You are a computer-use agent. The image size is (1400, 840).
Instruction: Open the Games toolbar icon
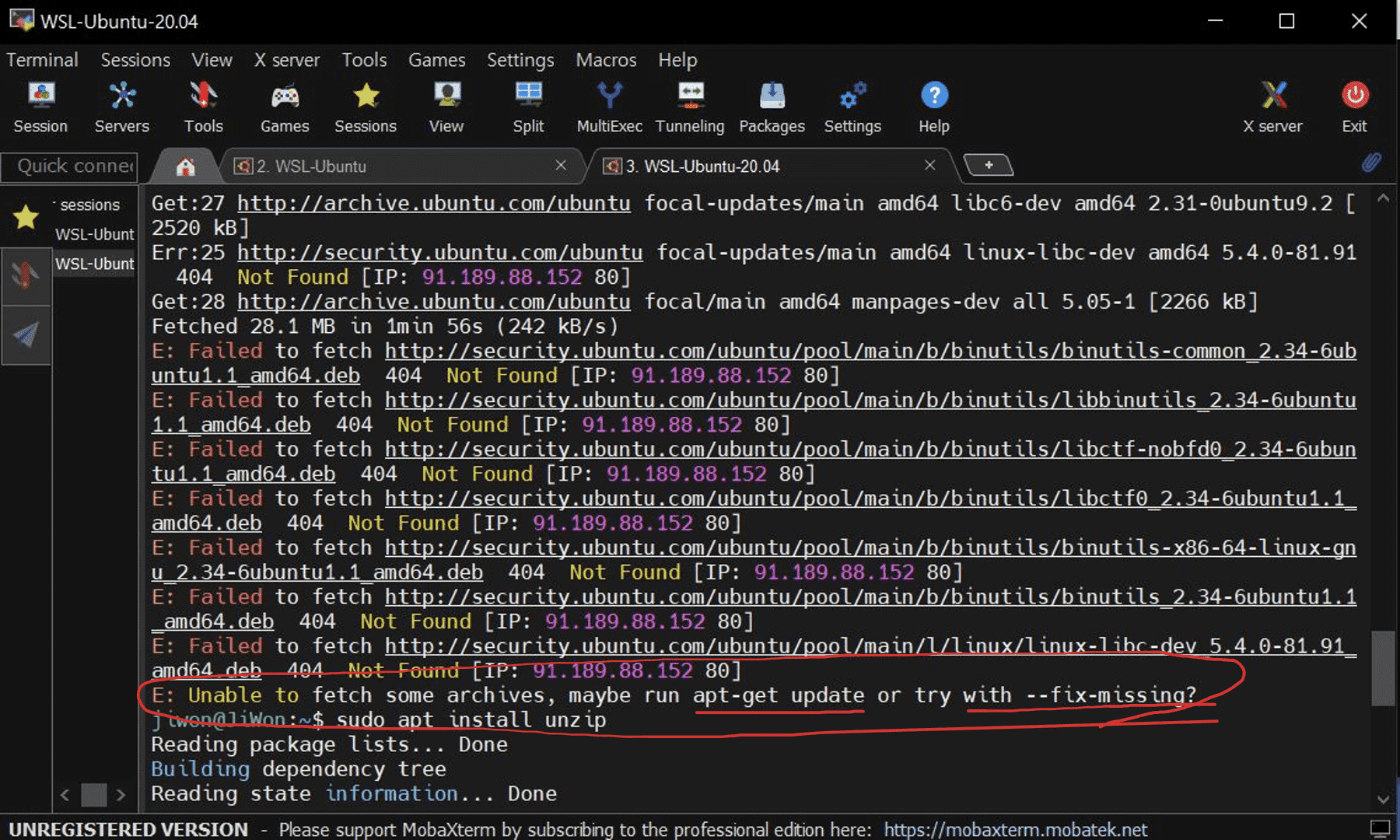point(285,107)
